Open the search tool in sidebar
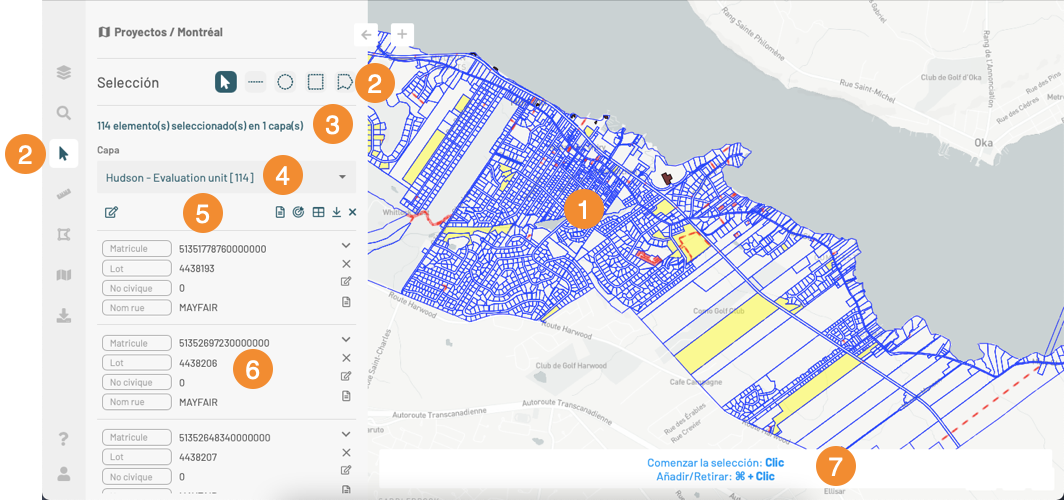1064x500 pixels. (x=64, y=113)
